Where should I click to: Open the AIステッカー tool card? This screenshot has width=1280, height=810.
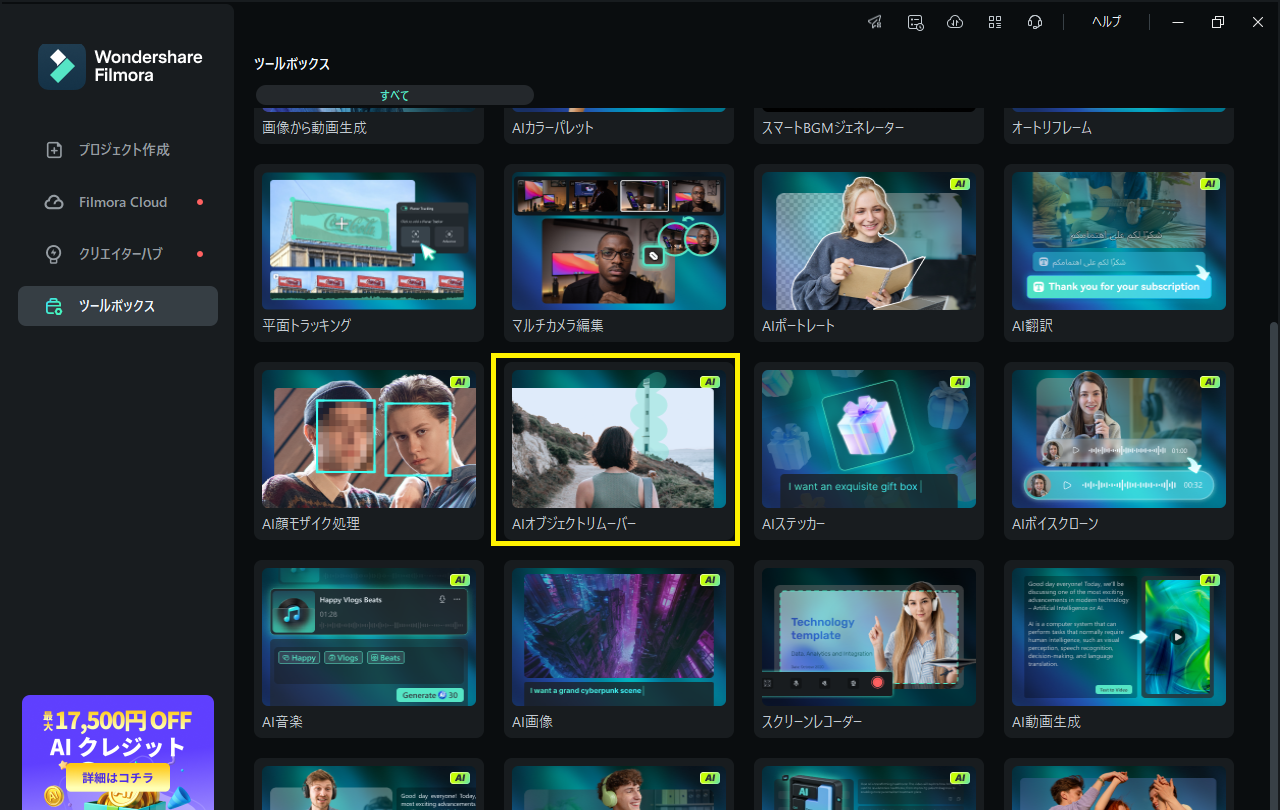click(869, 451)
